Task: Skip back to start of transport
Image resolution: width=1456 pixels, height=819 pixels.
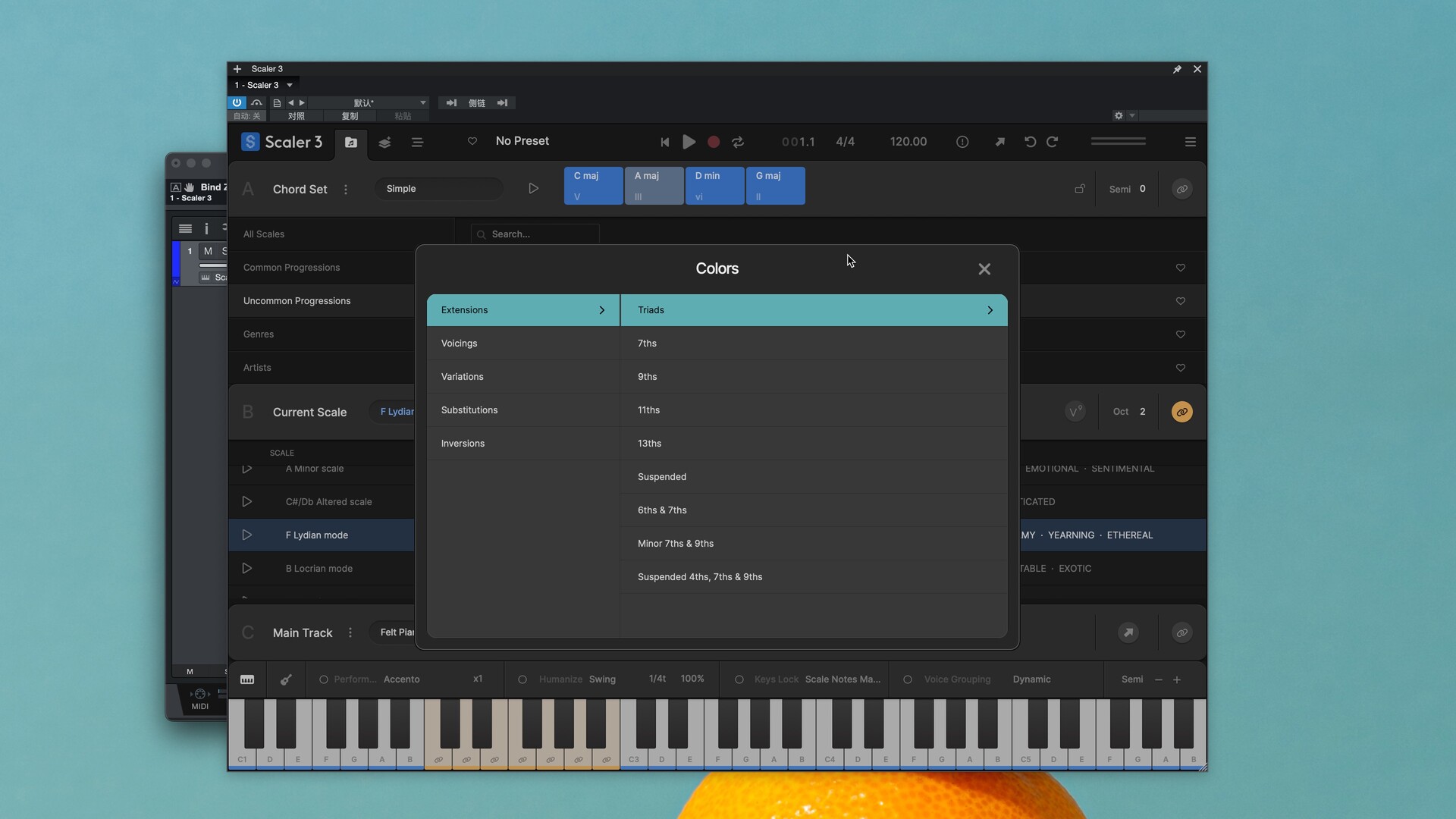Action: (x=665, y=142)
